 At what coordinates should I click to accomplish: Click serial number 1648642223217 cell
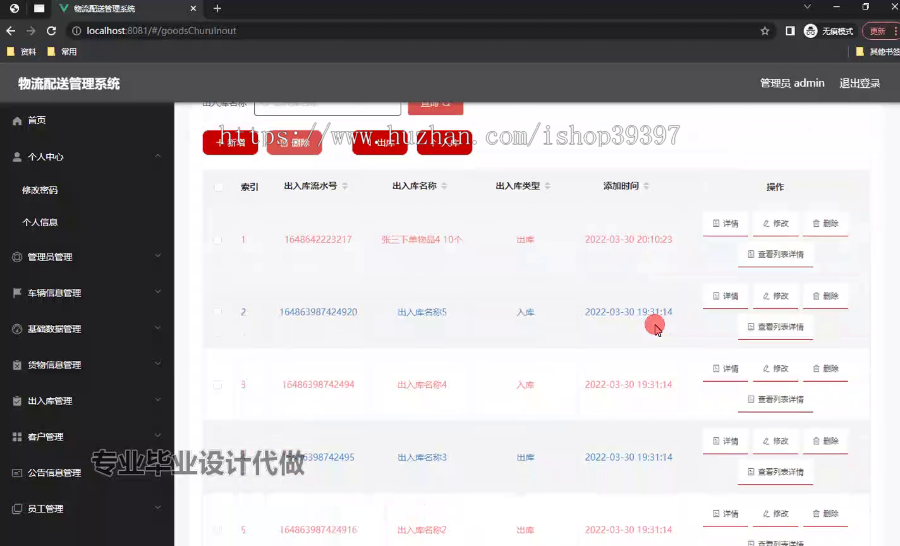coord(318,239)
